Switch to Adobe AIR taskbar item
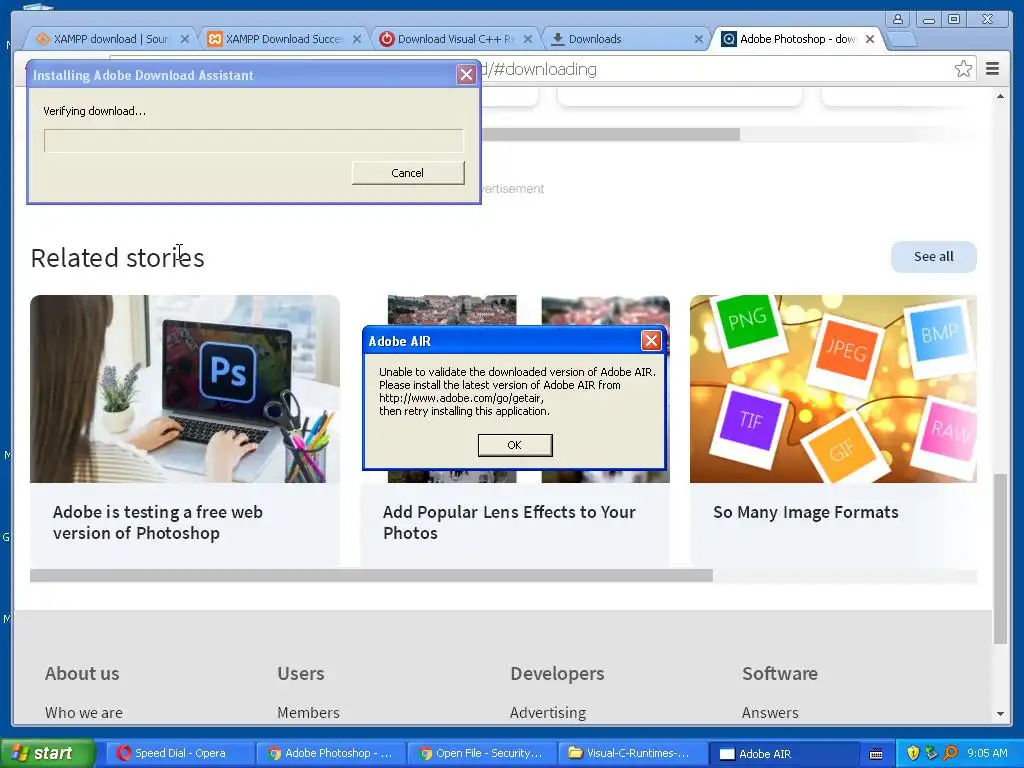 (783, 753)
